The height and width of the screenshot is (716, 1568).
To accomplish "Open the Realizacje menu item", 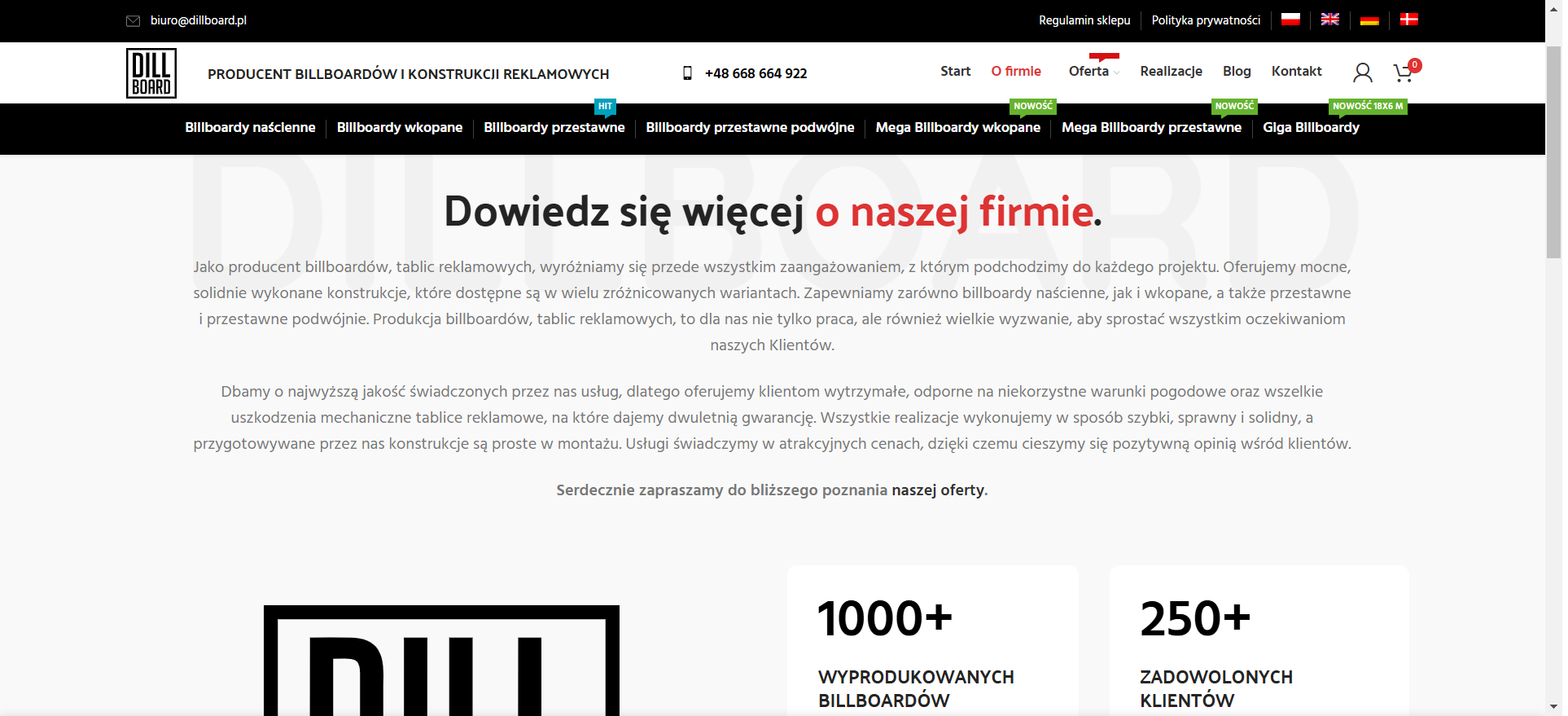I will 1171,72.
